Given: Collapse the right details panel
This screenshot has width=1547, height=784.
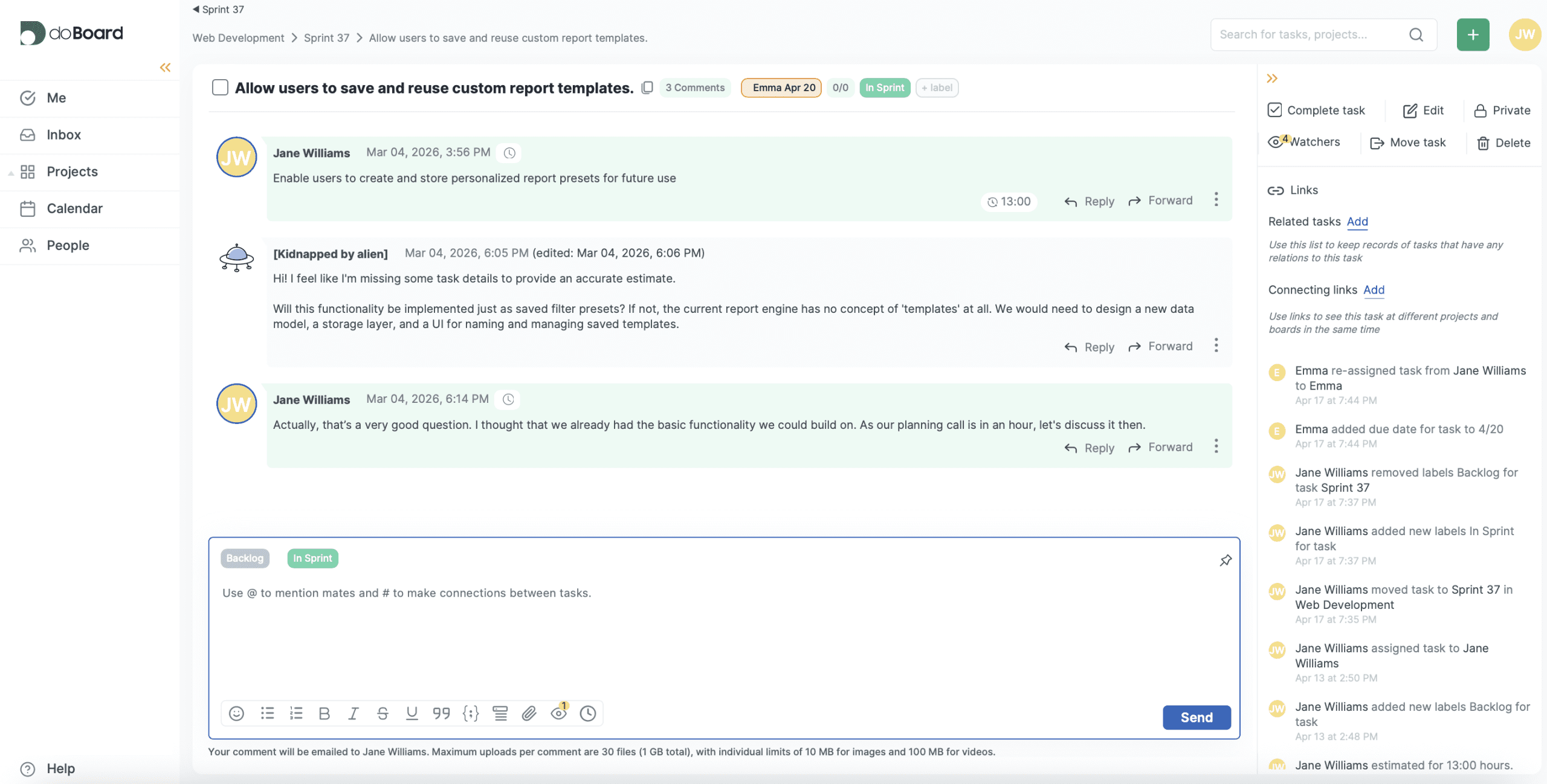Looking at the screenshot, I should [1272, 79].
